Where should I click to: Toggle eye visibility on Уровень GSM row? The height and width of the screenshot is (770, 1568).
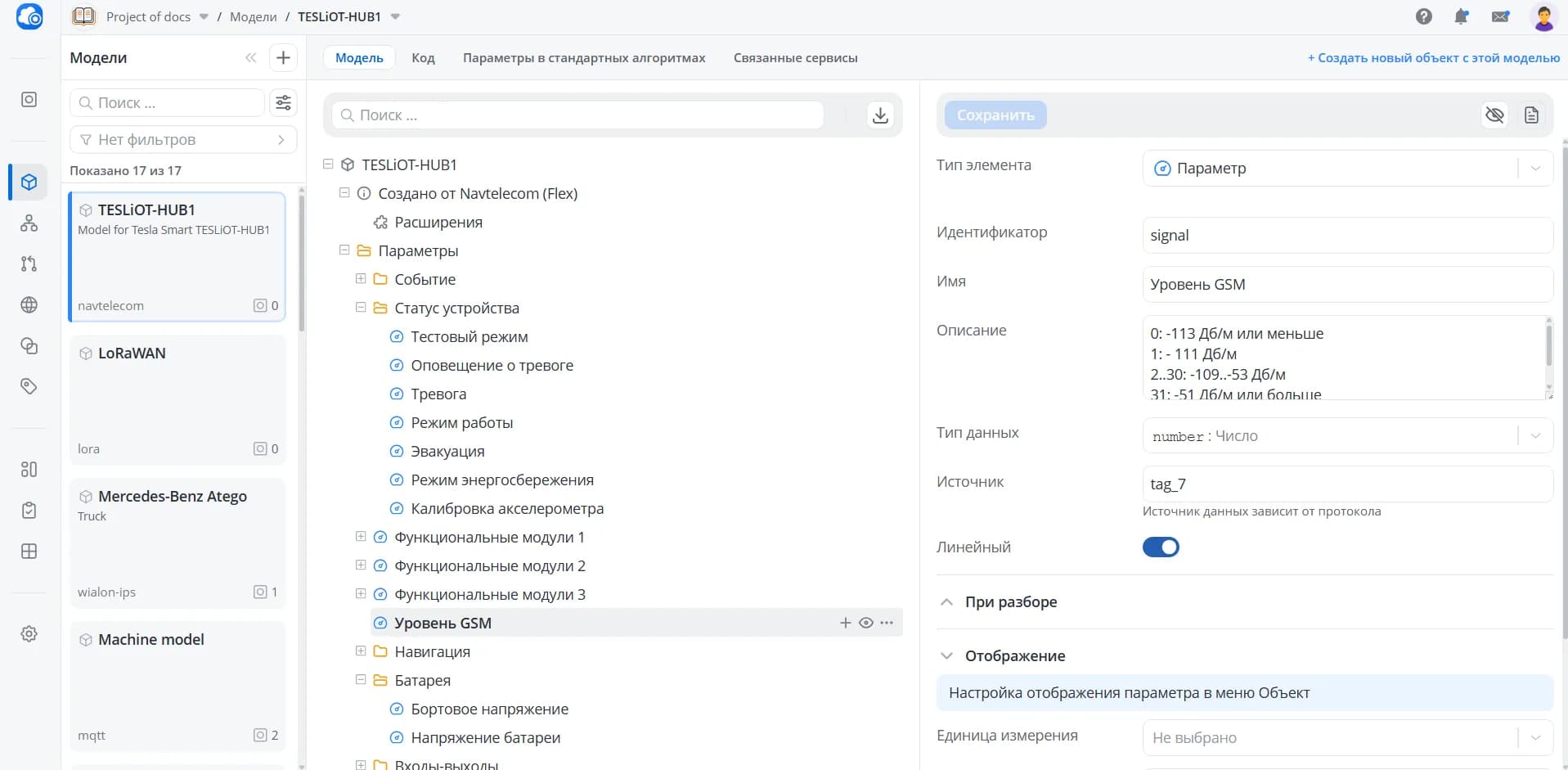866,623
